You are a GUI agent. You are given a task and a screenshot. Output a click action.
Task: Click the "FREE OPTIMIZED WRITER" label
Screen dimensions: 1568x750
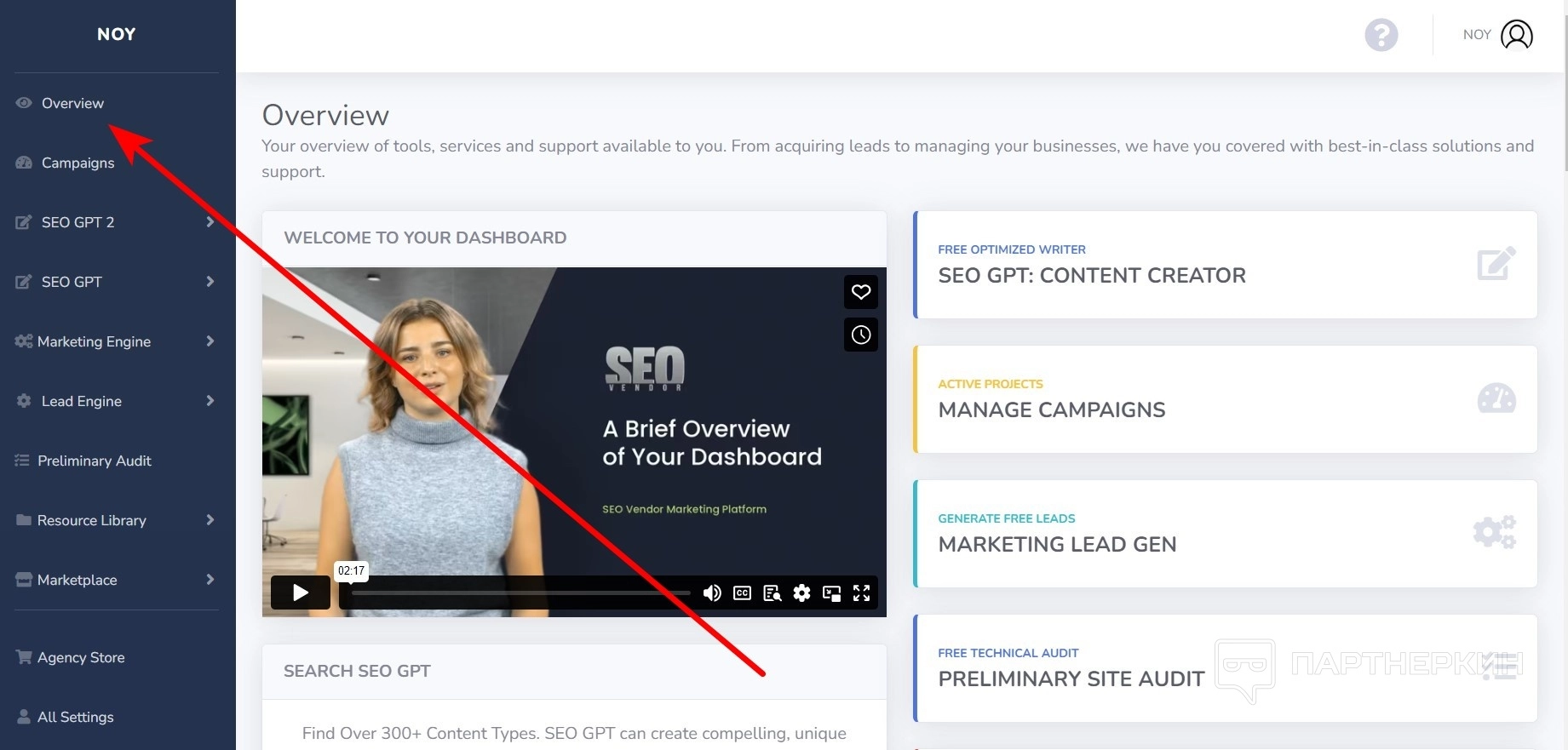(x=1012, y=249)
